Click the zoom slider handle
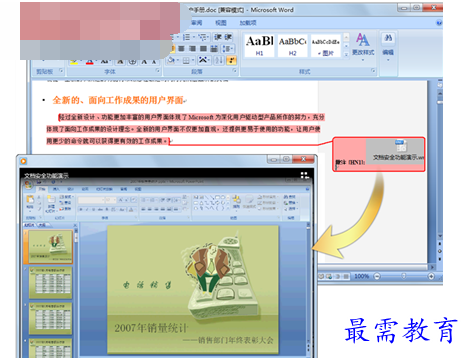 [x=404, y=276]
